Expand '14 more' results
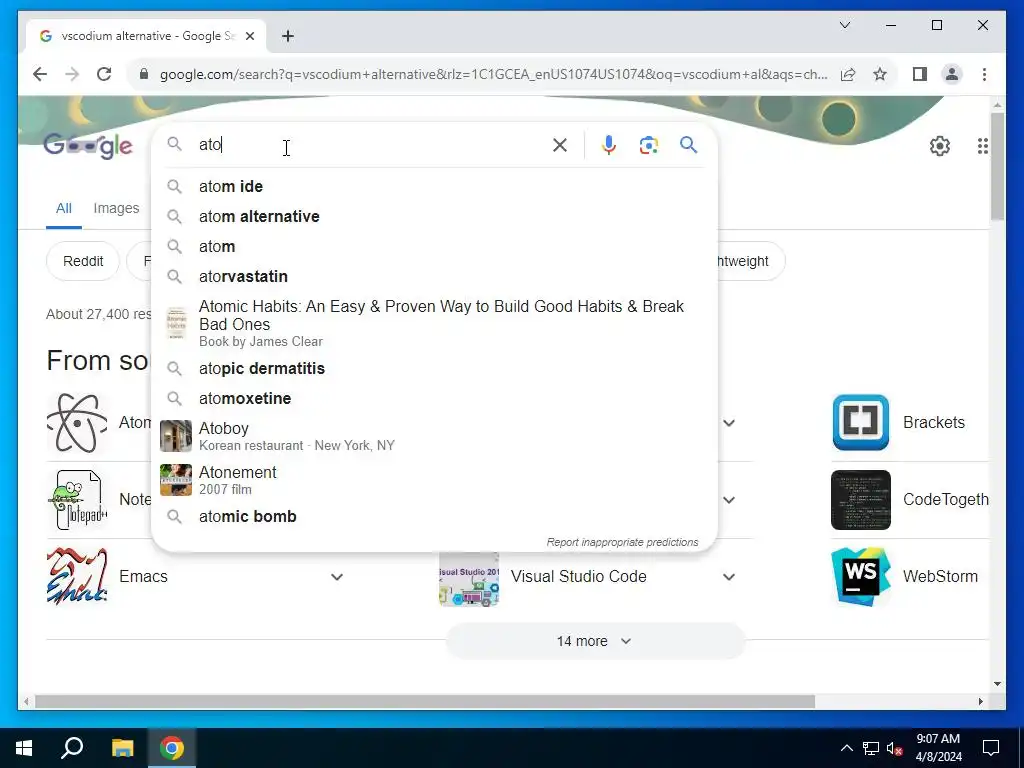 (x=595, y=641)
